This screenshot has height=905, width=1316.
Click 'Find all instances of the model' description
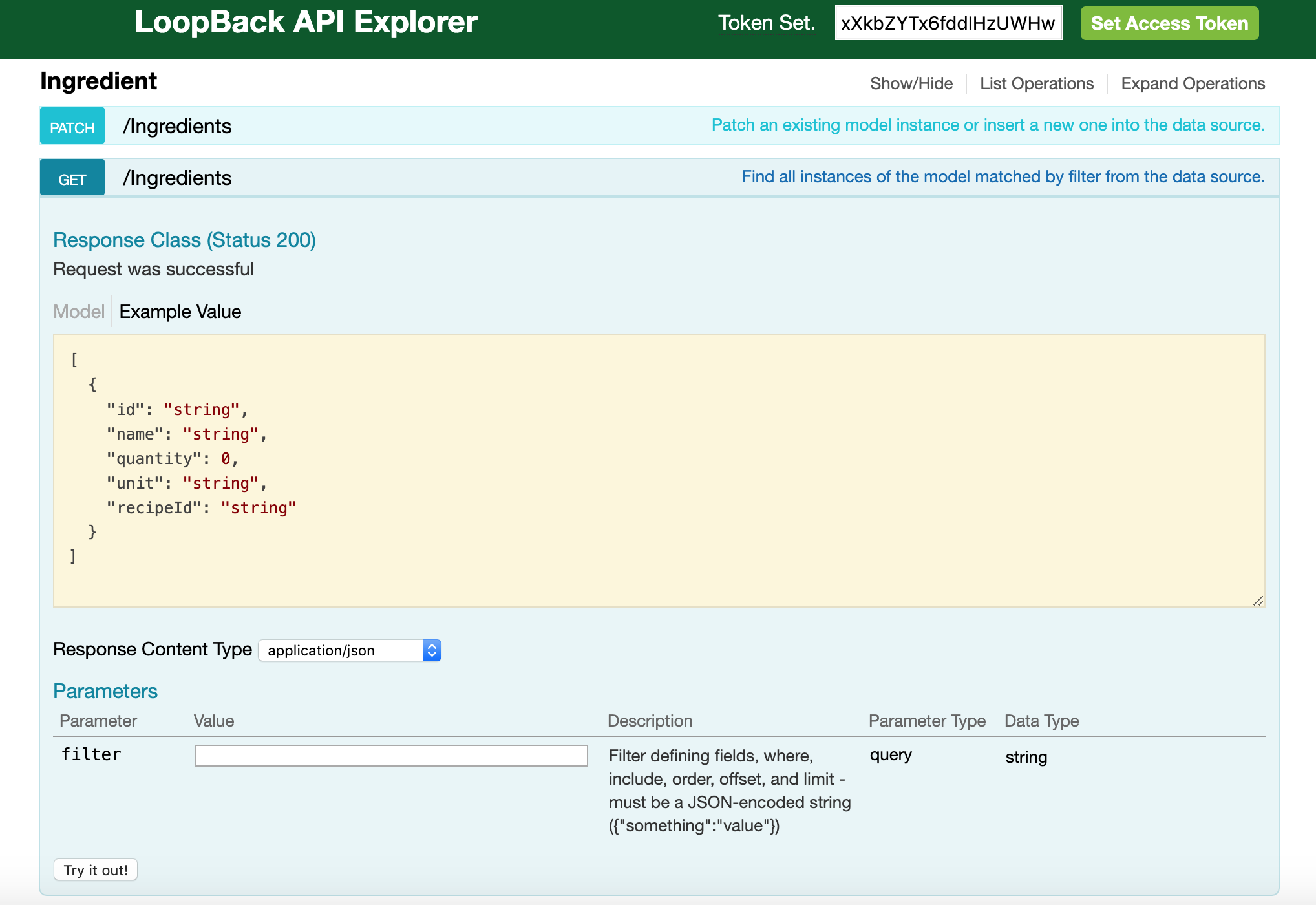pyautogui.click(x=1003, y=176)
